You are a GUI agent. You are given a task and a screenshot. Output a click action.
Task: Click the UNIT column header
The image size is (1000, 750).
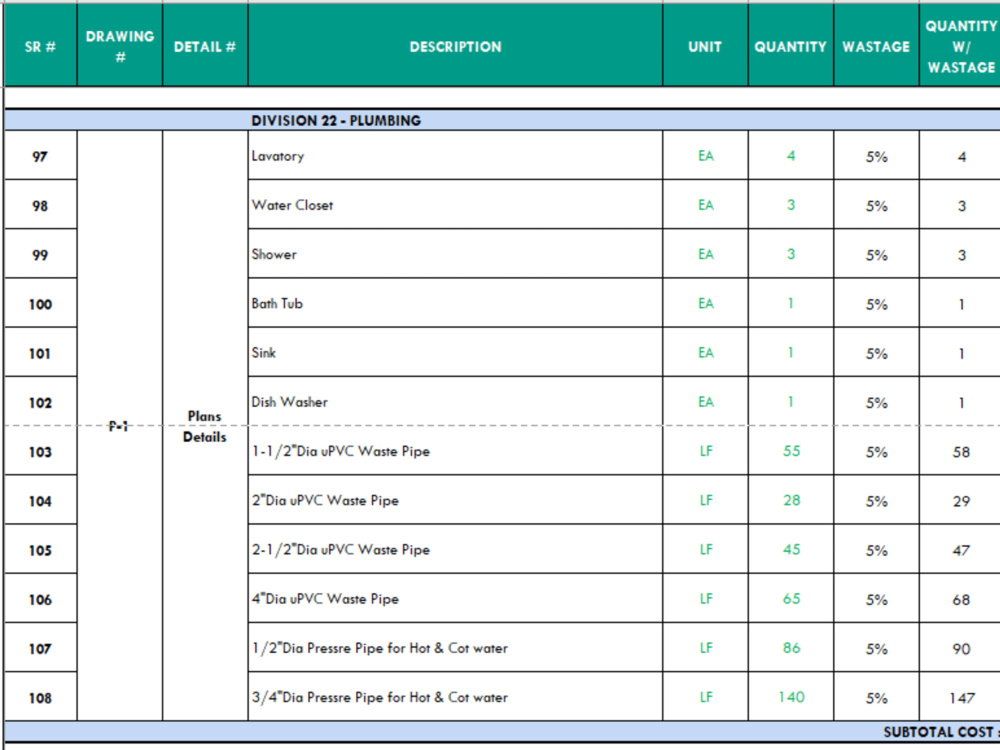click(705, 47)
